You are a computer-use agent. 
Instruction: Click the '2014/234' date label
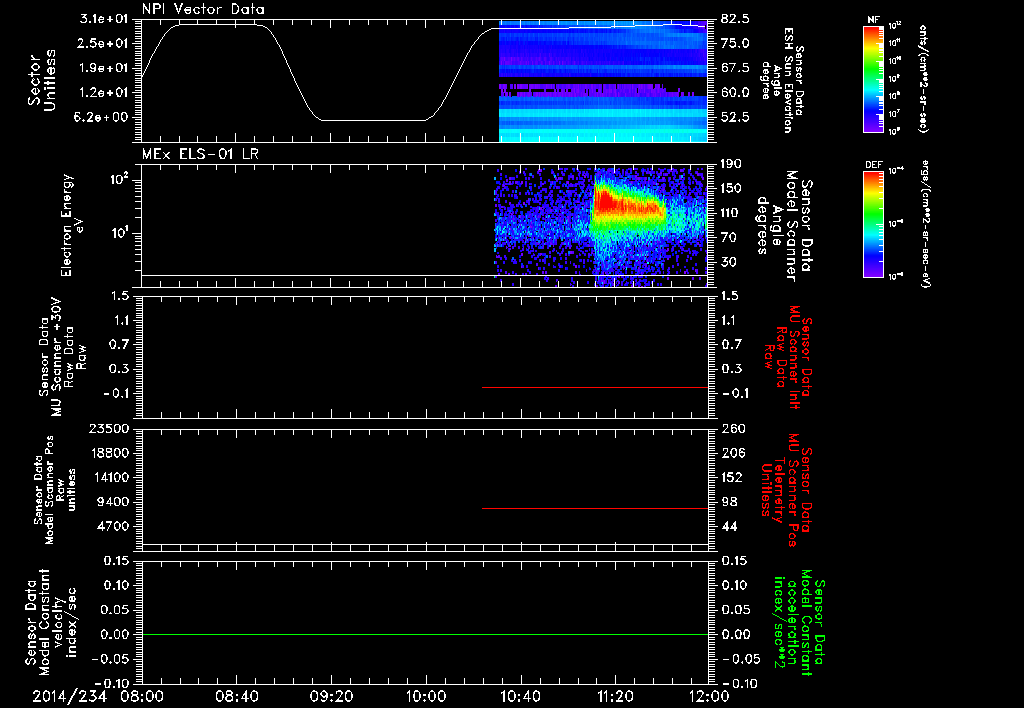(x=69, y=697)
